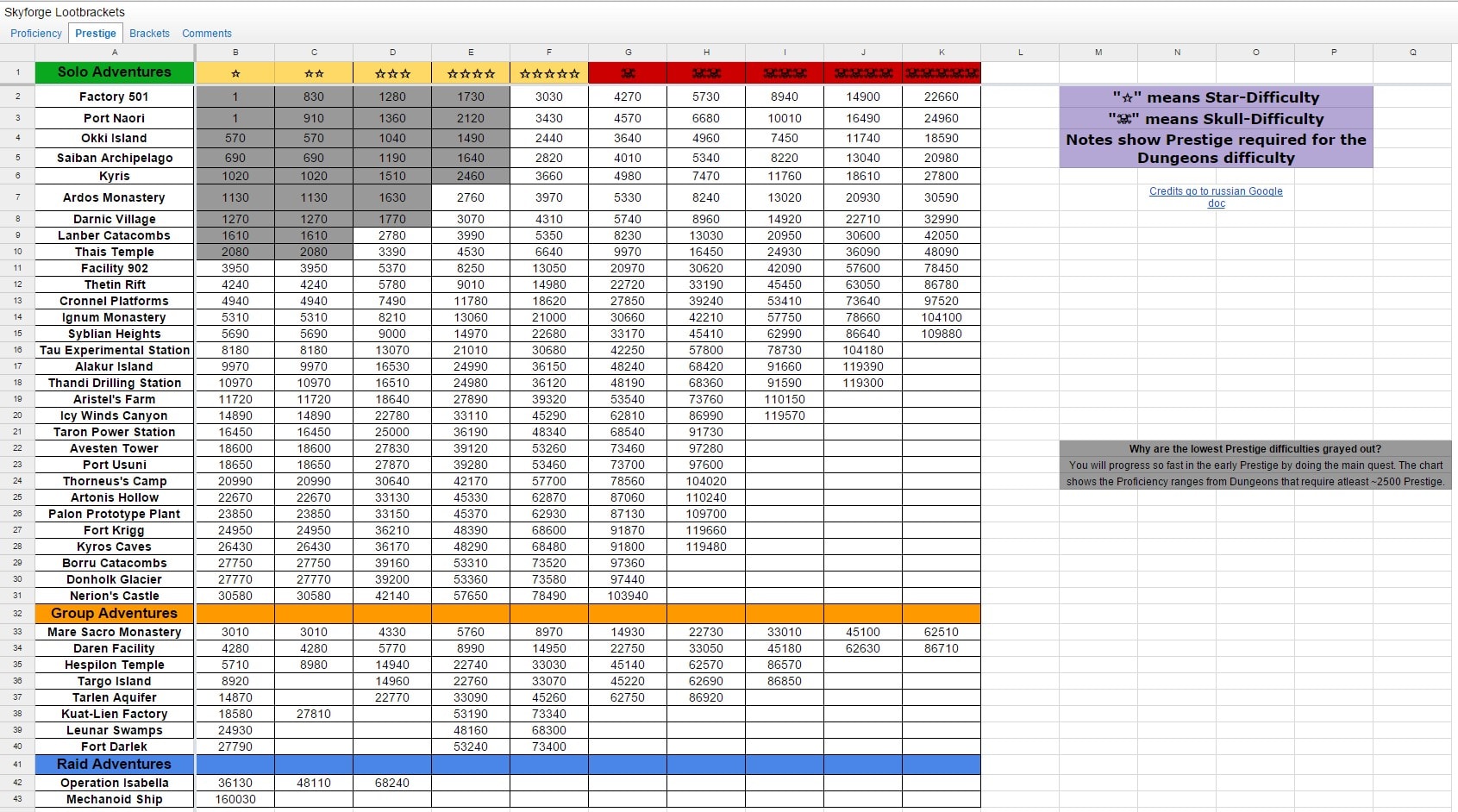Click cell with value 68240
This screenshot has width=1458, height=812.
pos(392,783)
